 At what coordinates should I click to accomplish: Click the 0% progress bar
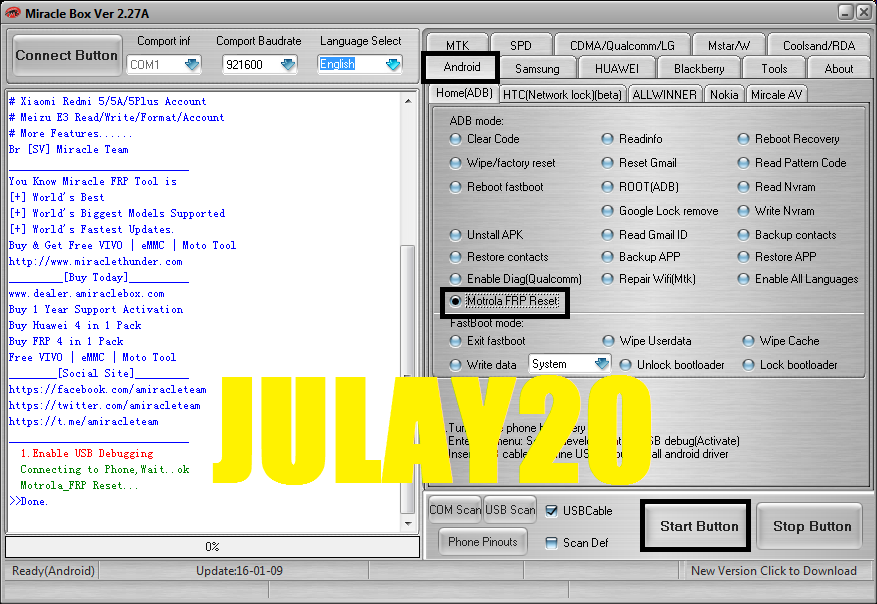[213, 546]
